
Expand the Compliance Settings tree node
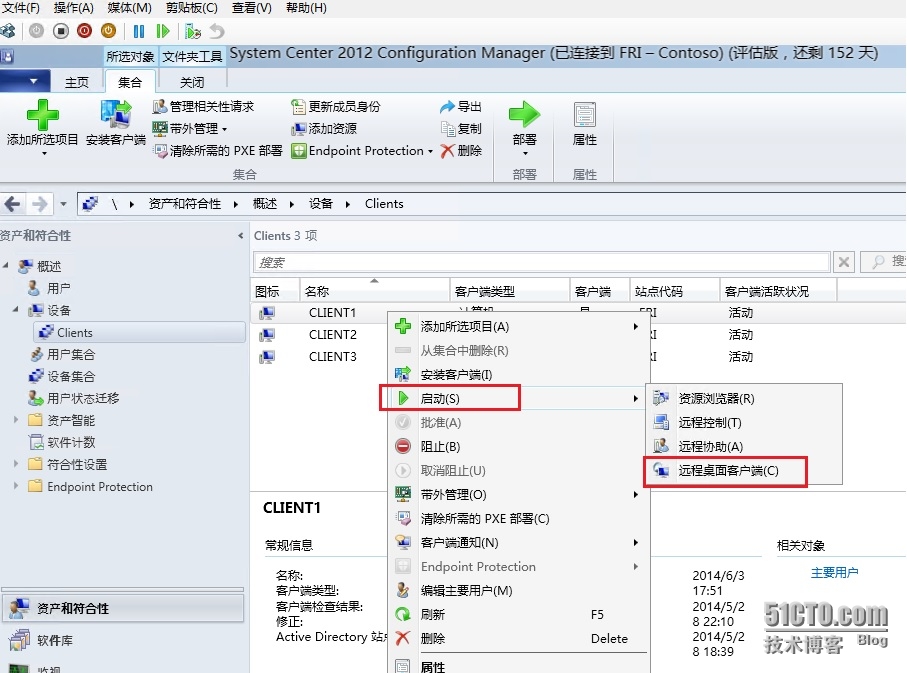[x=16, y=463]
